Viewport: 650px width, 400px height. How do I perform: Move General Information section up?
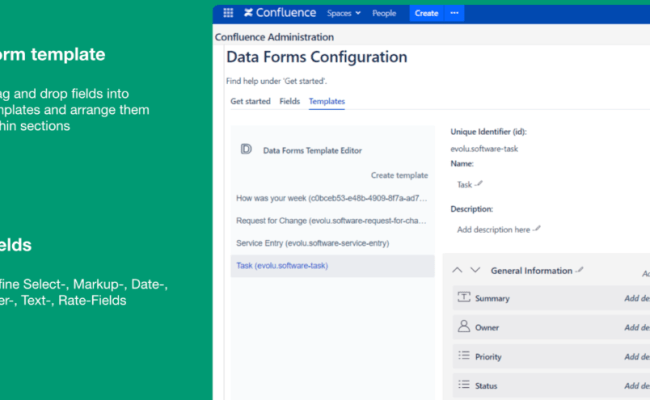(457, 270)
